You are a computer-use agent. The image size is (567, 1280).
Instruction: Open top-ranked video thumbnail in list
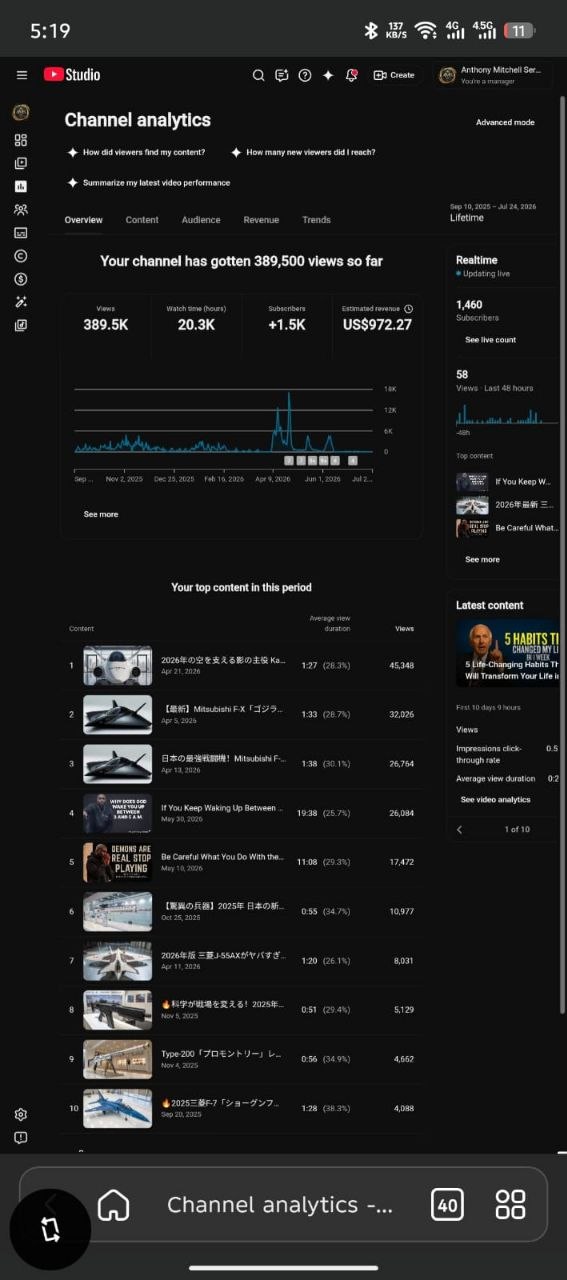coord(118,665)
